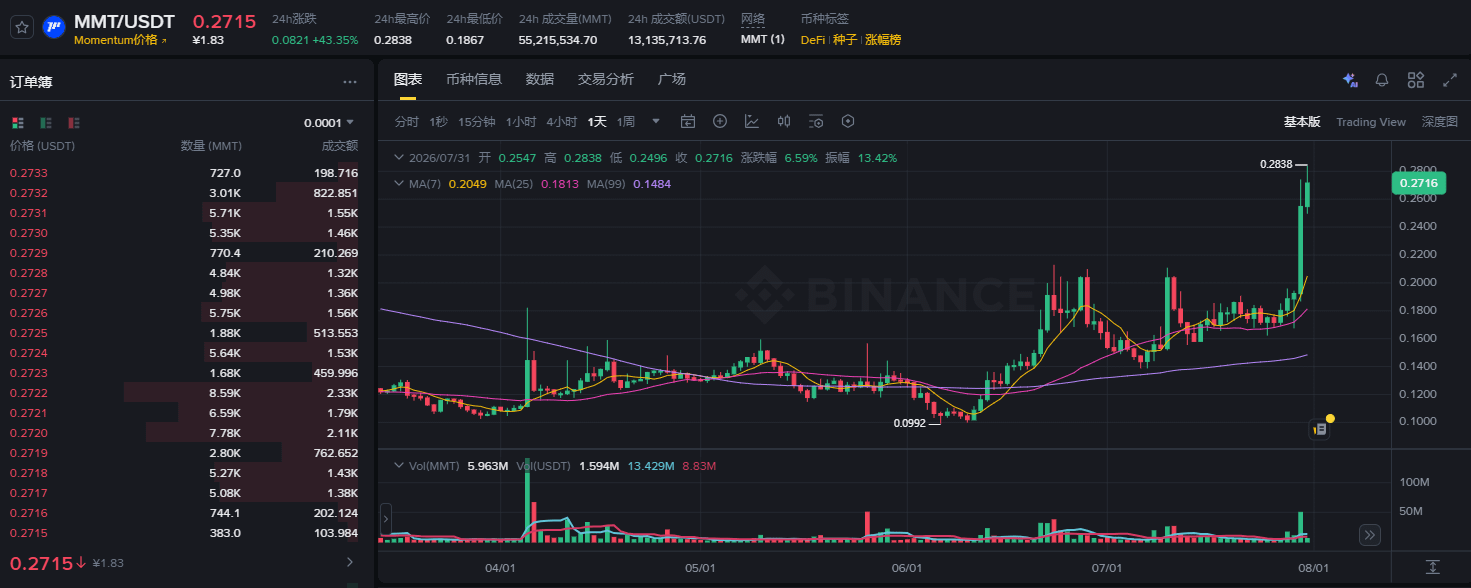Click the MMT (1) network value
The height and width of the screenshot is (588, 1471).
click(762, 40)
